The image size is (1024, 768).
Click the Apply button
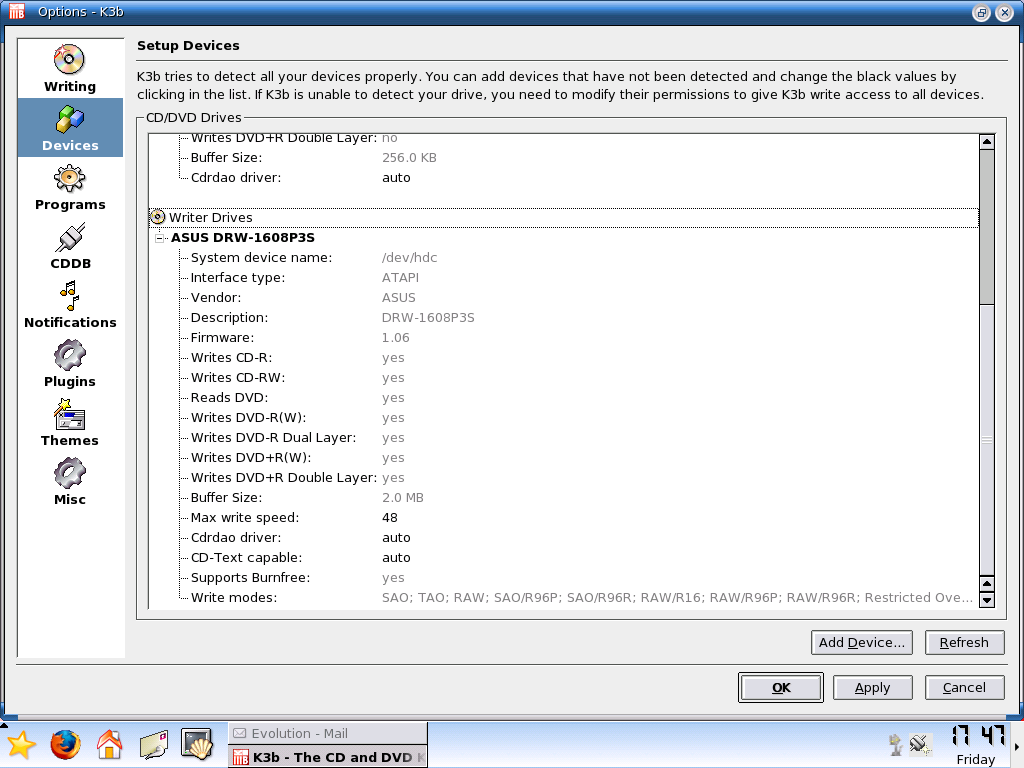click(872, 688)
